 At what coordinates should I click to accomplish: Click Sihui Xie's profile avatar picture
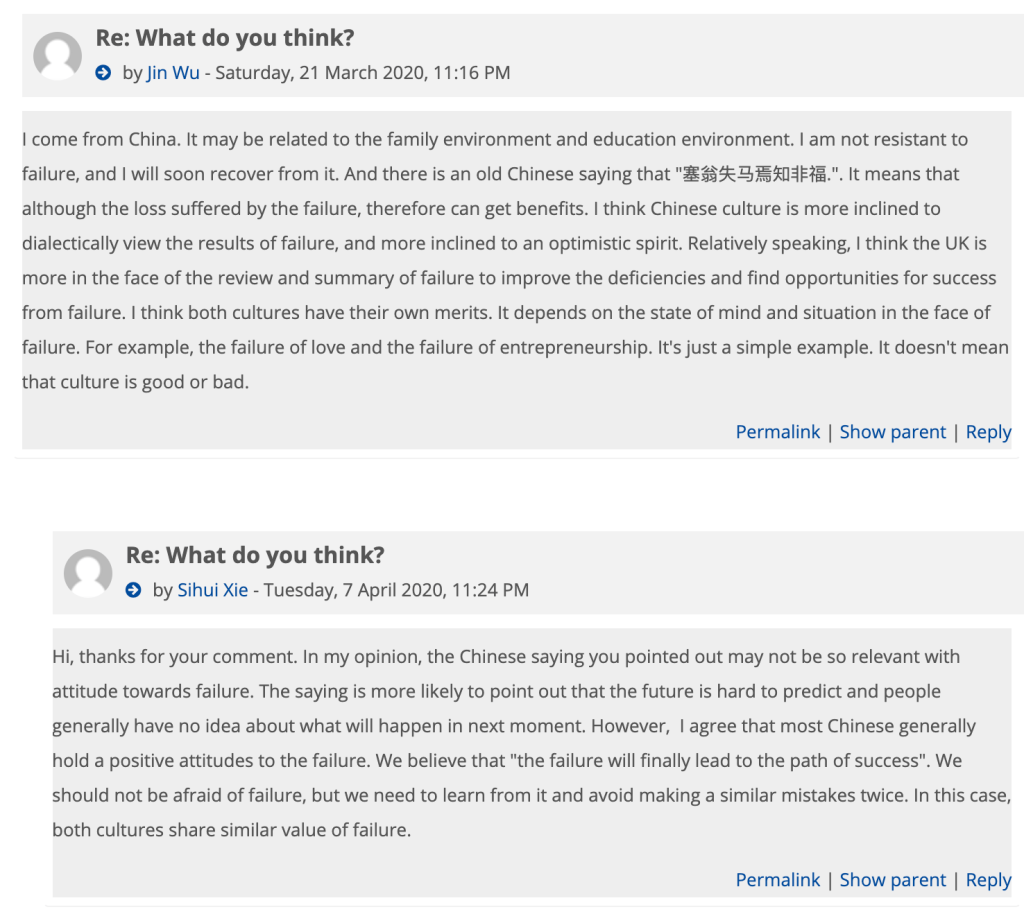pos(88,573)
